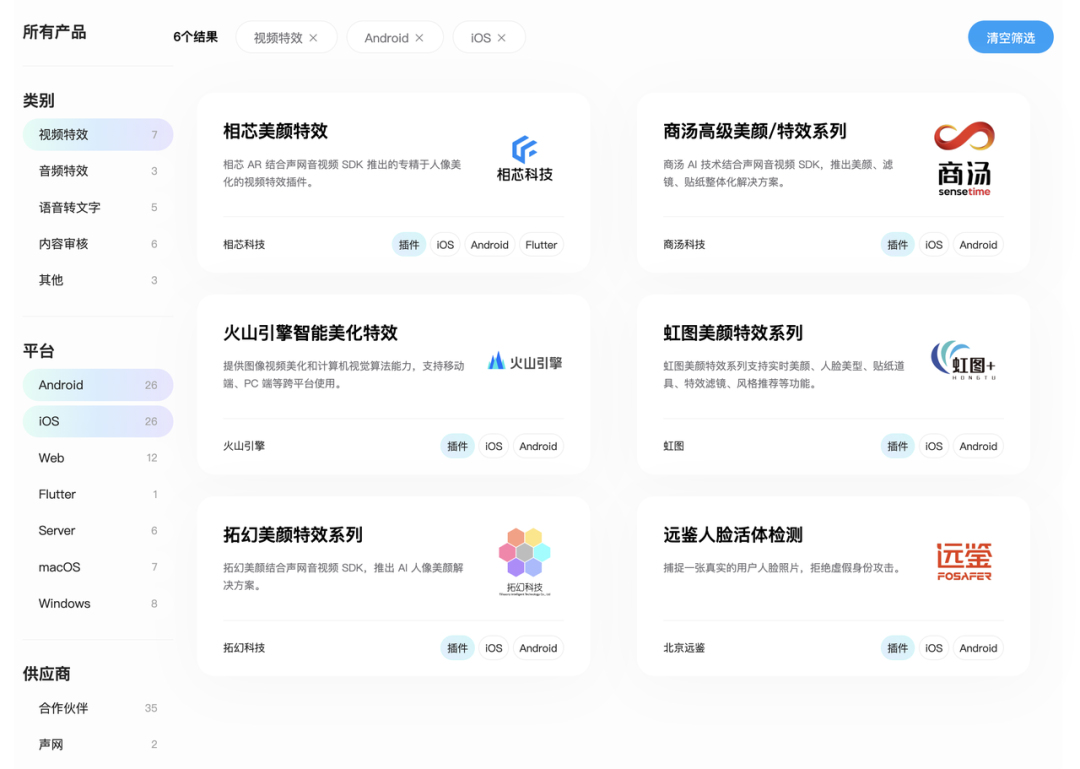Select the Windows platform filter
This screenshot has width=1080, height=769.
coord(98,604)
